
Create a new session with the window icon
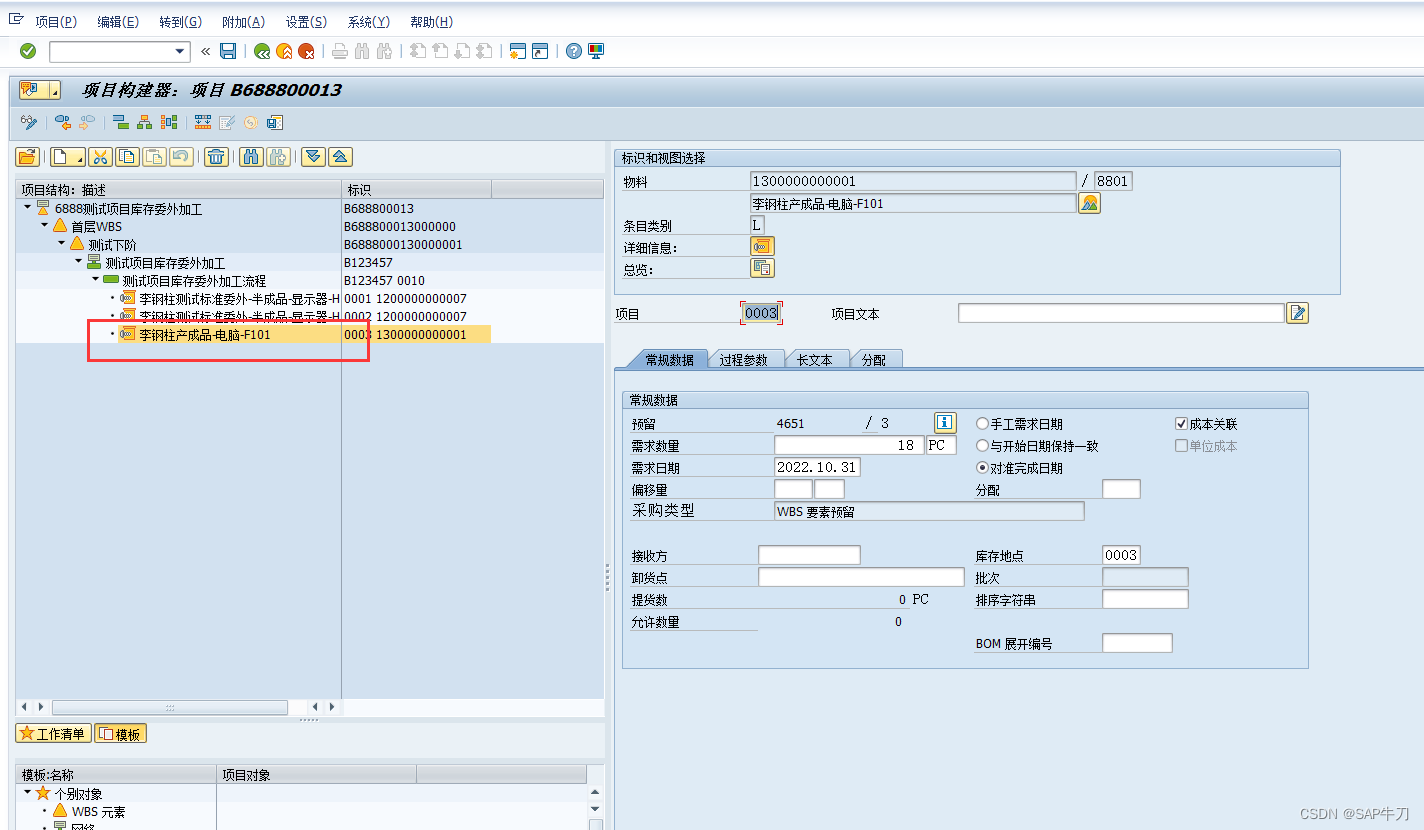tap(518, 51)
